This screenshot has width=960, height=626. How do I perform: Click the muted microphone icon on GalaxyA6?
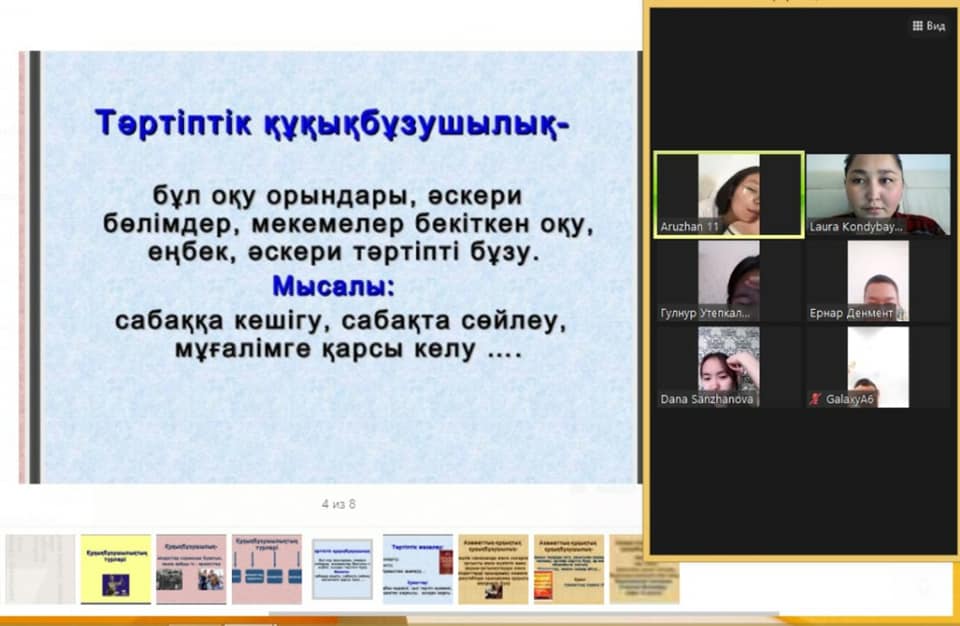tap(816, 399)
